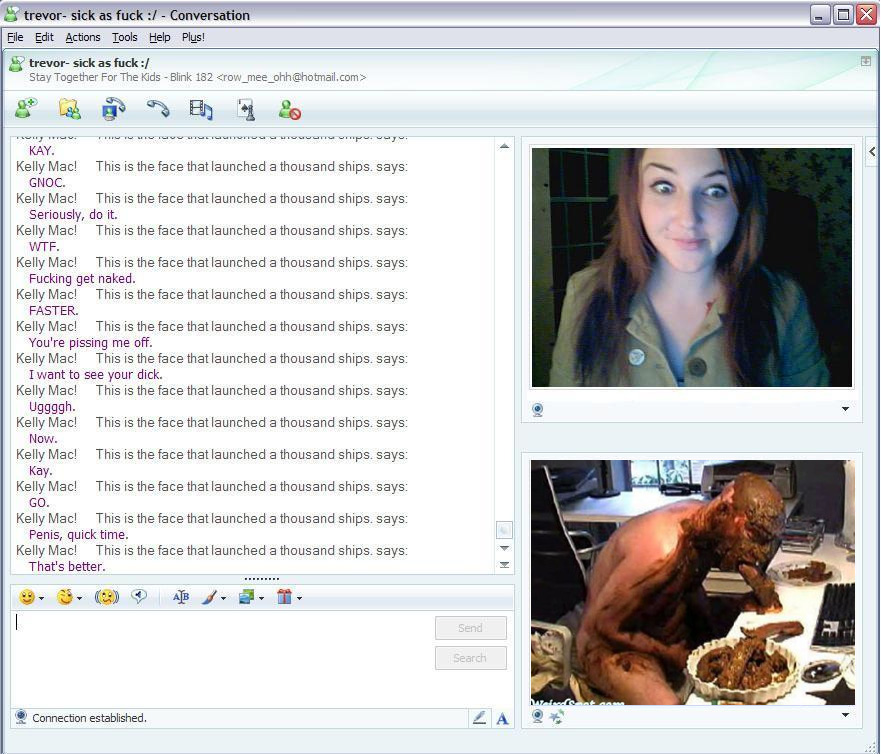Click the invite contact to conversation icon
The width and height of the screenshot is (881, 754).
coord(26,109)
